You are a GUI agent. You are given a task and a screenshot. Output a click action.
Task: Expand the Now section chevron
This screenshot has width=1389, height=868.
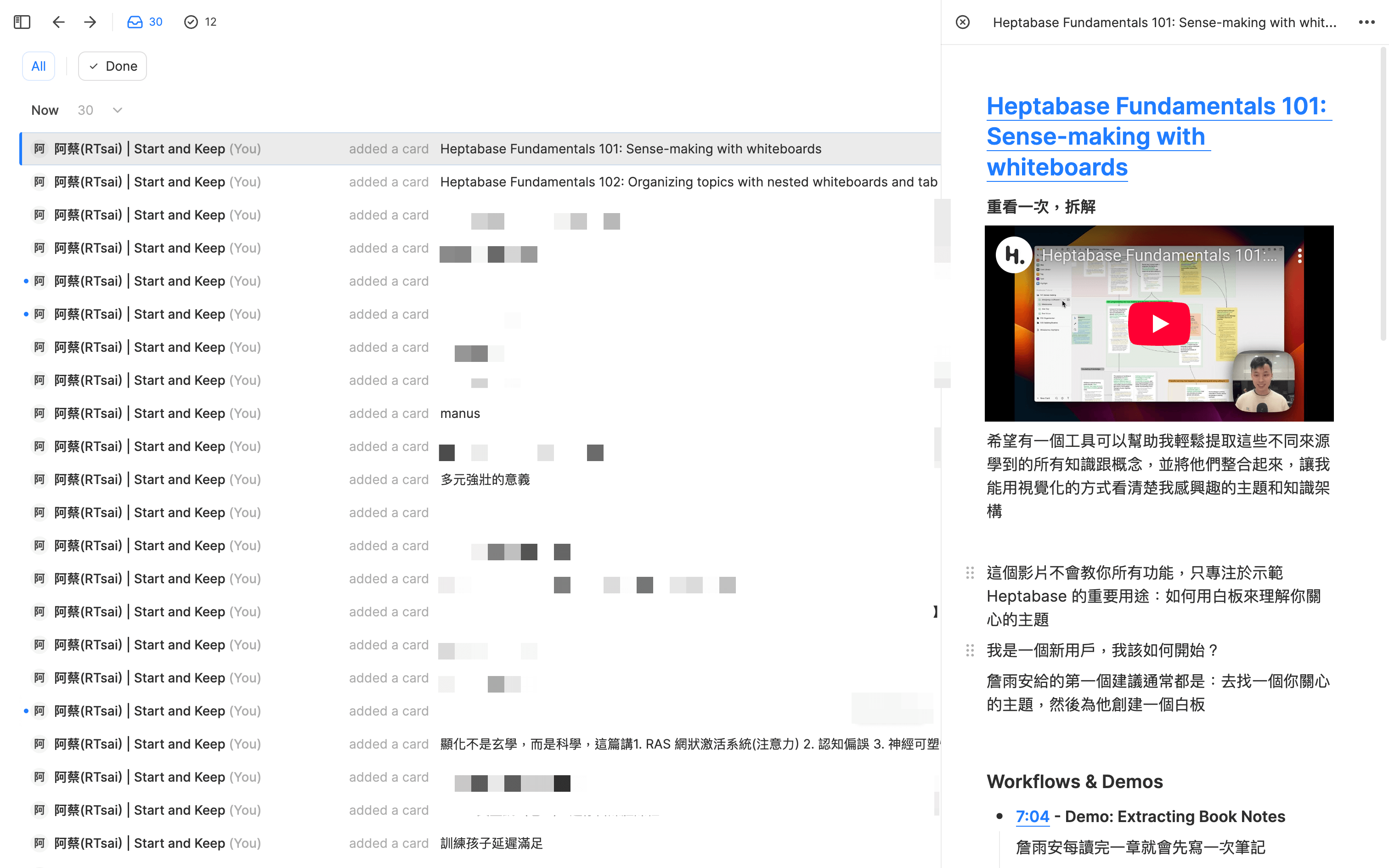click(x=117, y=110)
